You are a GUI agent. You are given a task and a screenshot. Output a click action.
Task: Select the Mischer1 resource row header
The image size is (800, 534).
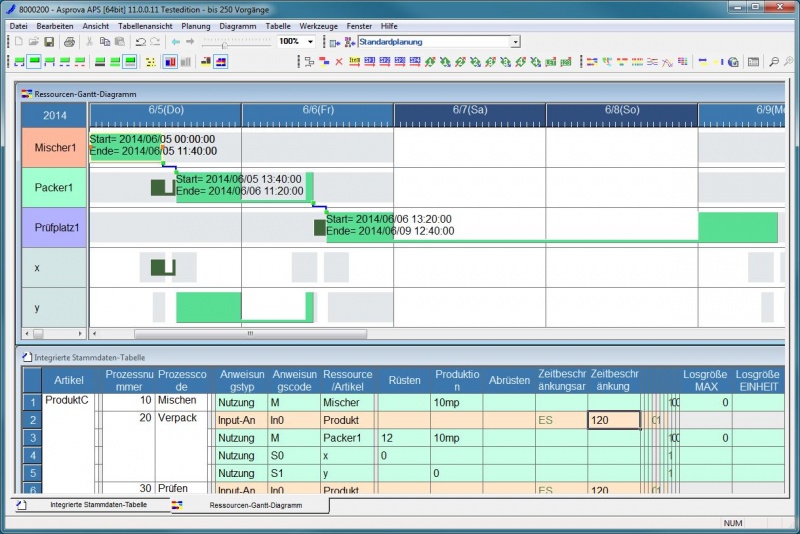coord(55,147)
